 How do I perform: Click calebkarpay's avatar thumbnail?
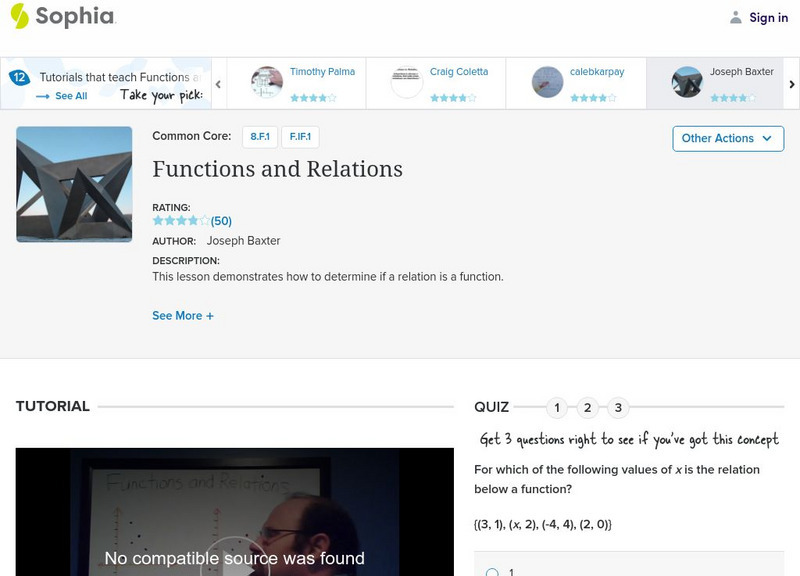click(547, 82)
